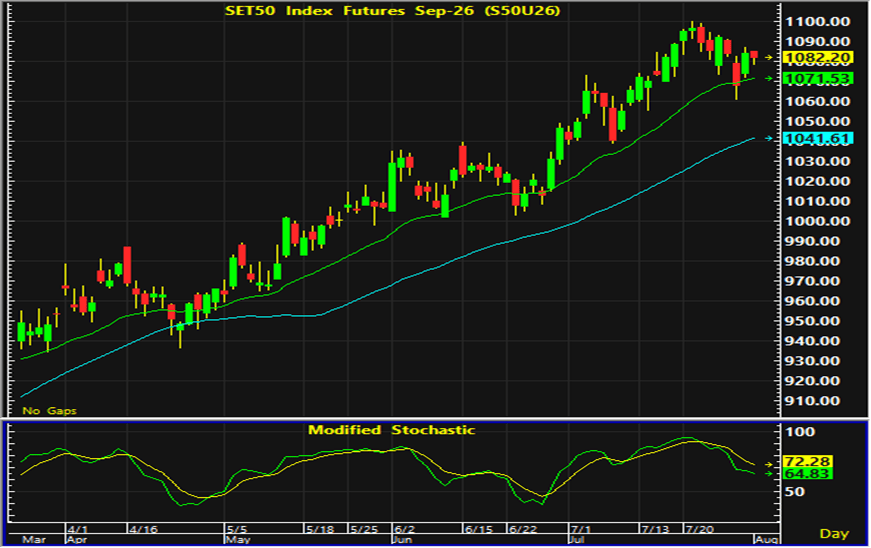Click the Mar month label
871x548 pixels.
(x=34, y=540)
